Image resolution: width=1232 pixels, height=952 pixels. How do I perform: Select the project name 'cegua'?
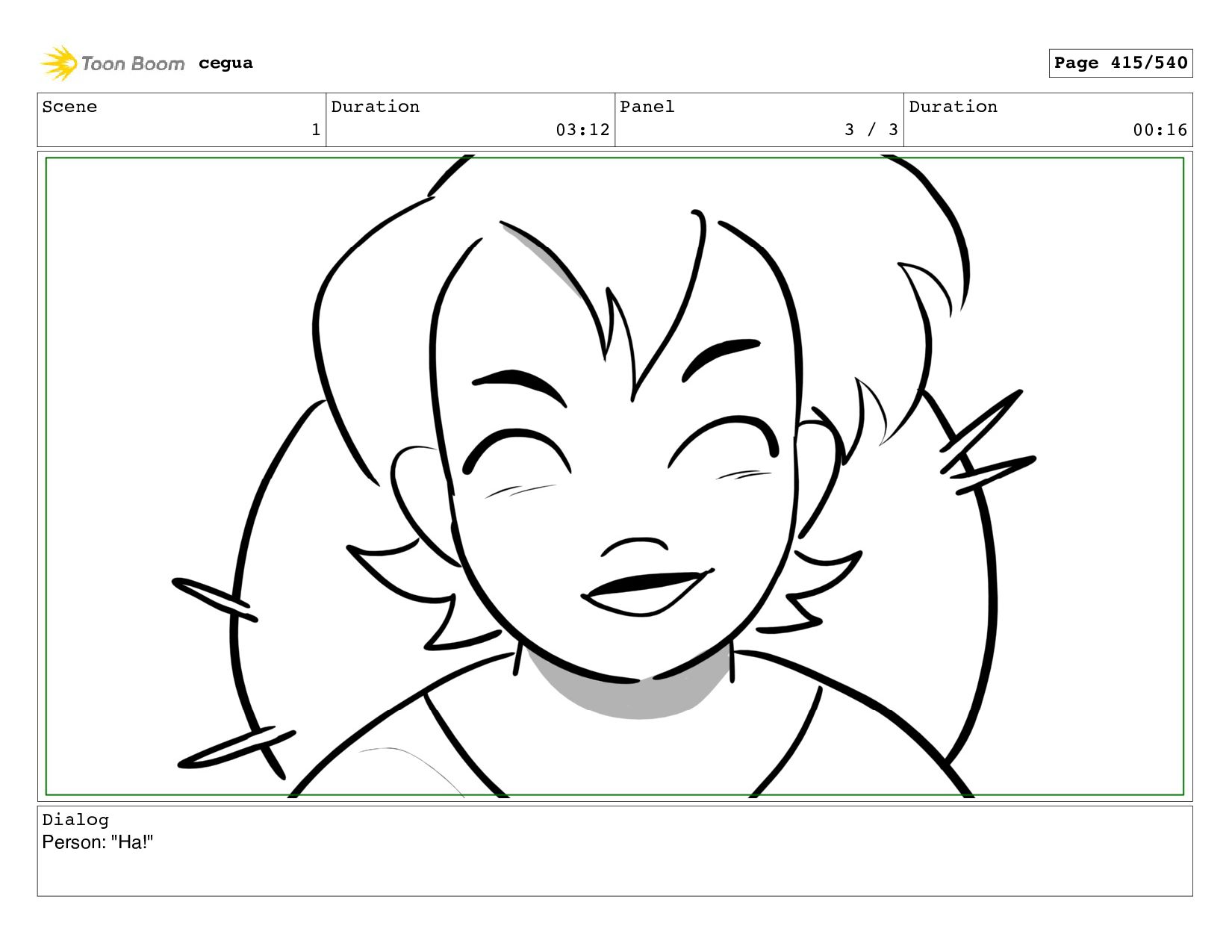[225, 63]
